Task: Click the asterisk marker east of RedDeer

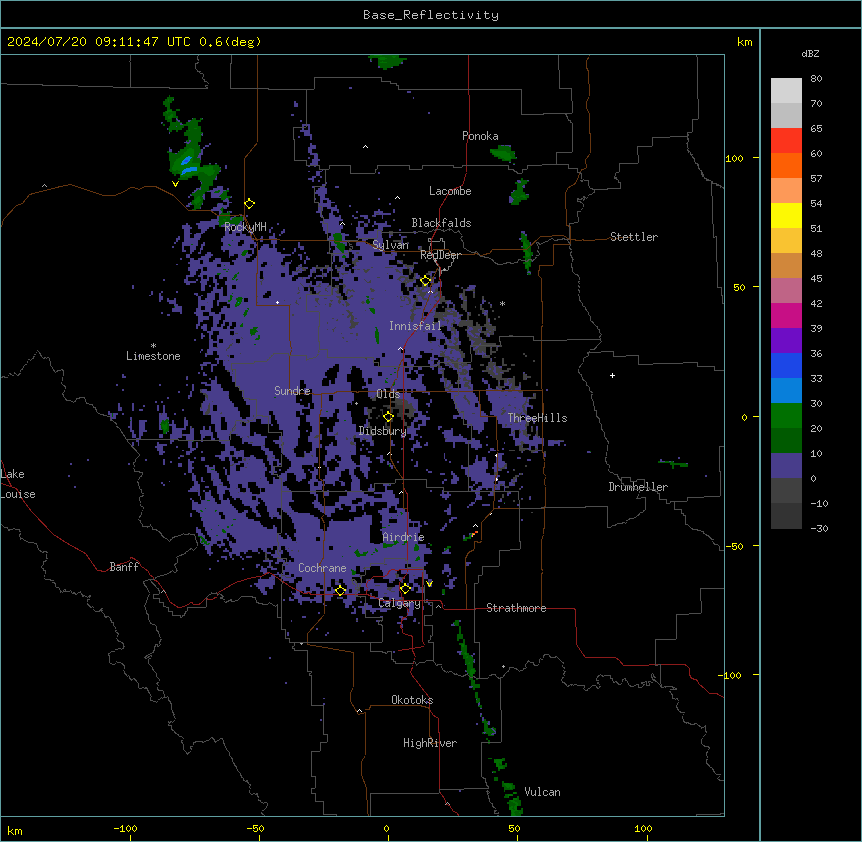Action: click(502, 303)
